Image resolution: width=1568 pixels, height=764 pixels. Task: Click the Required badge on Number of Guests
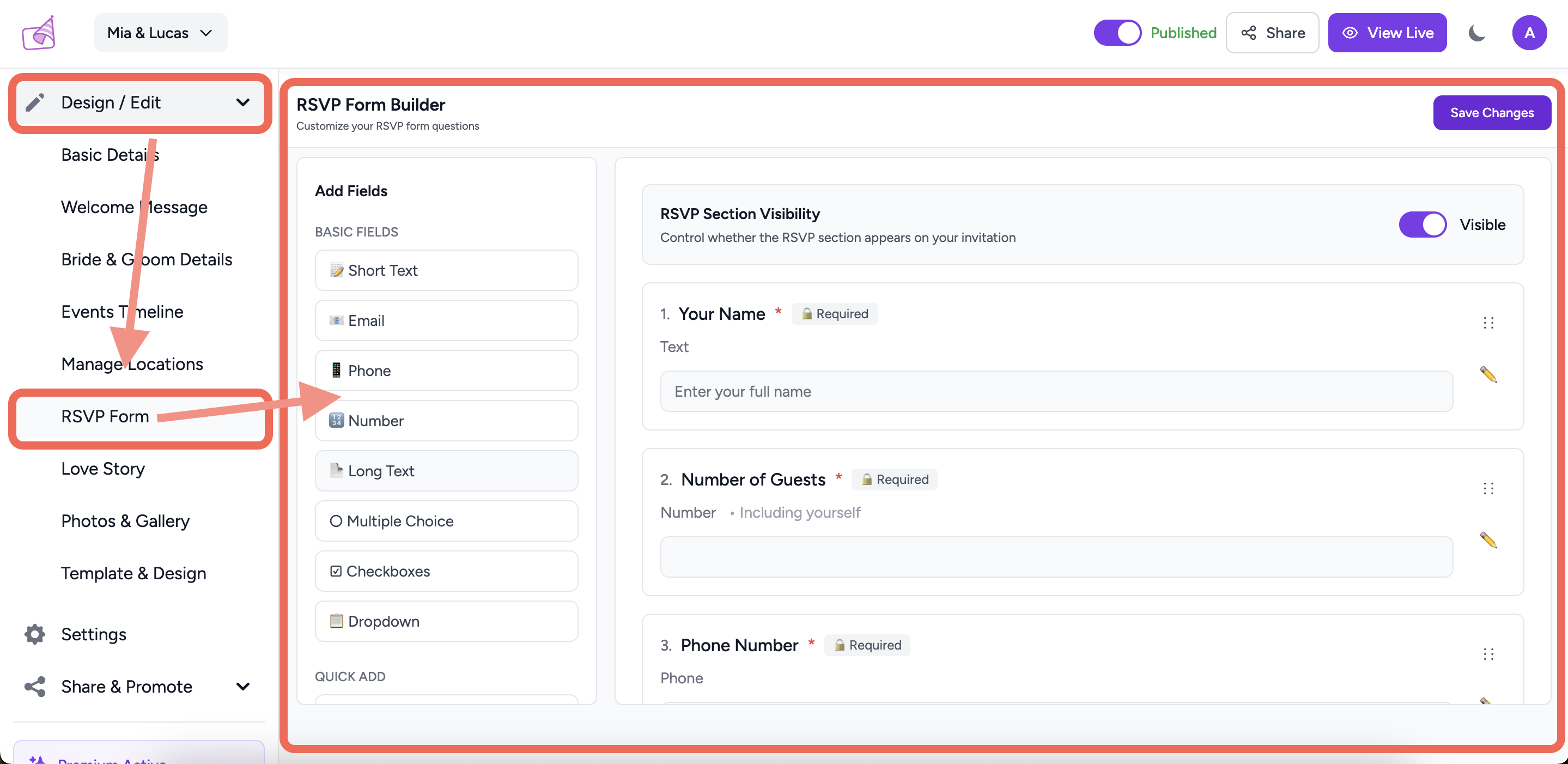coord(894,480)
